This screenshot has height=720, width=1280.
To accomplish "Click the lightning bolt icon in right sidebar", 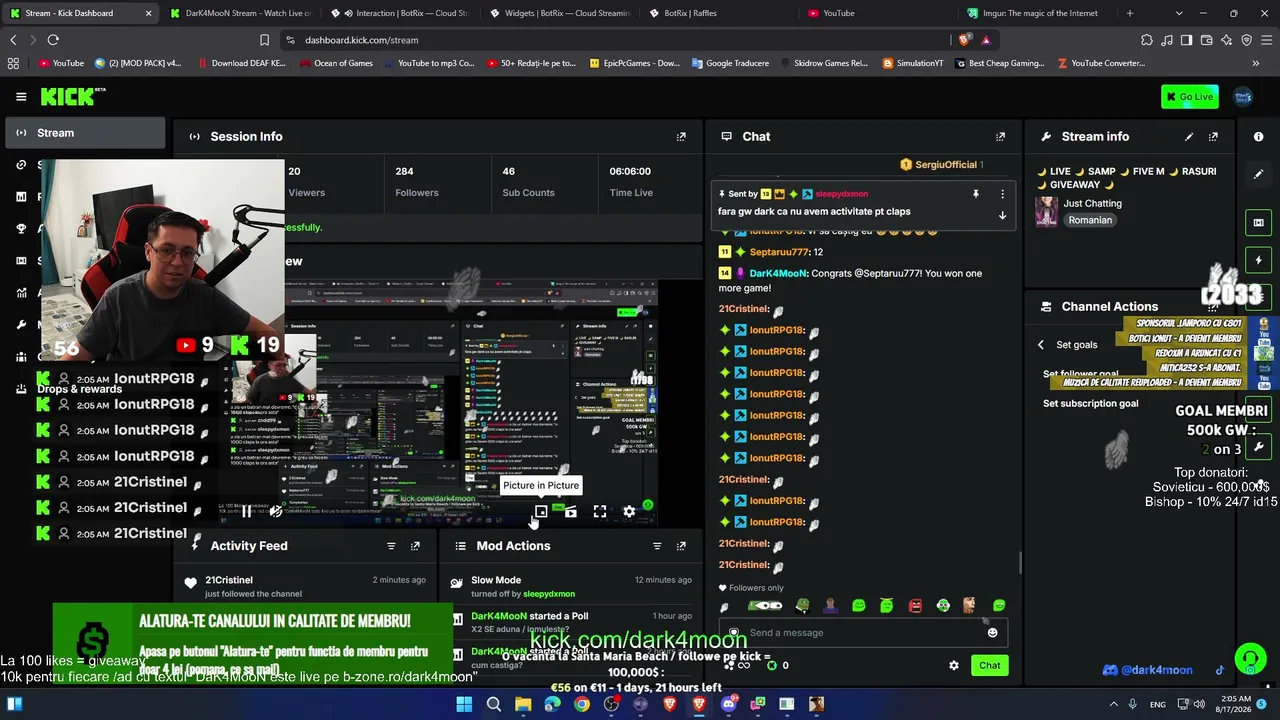I will [1258, 260].
